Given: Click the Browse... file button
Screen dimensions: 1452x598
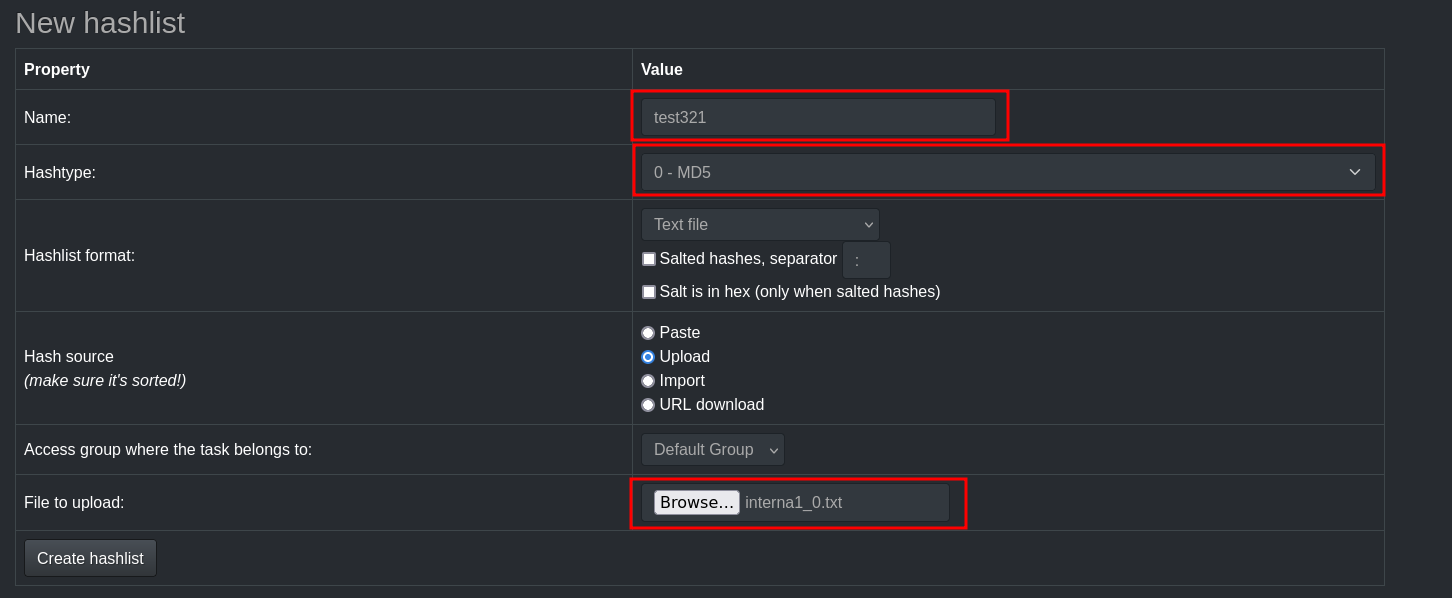Looking at the screenshot, I should 697,502.
